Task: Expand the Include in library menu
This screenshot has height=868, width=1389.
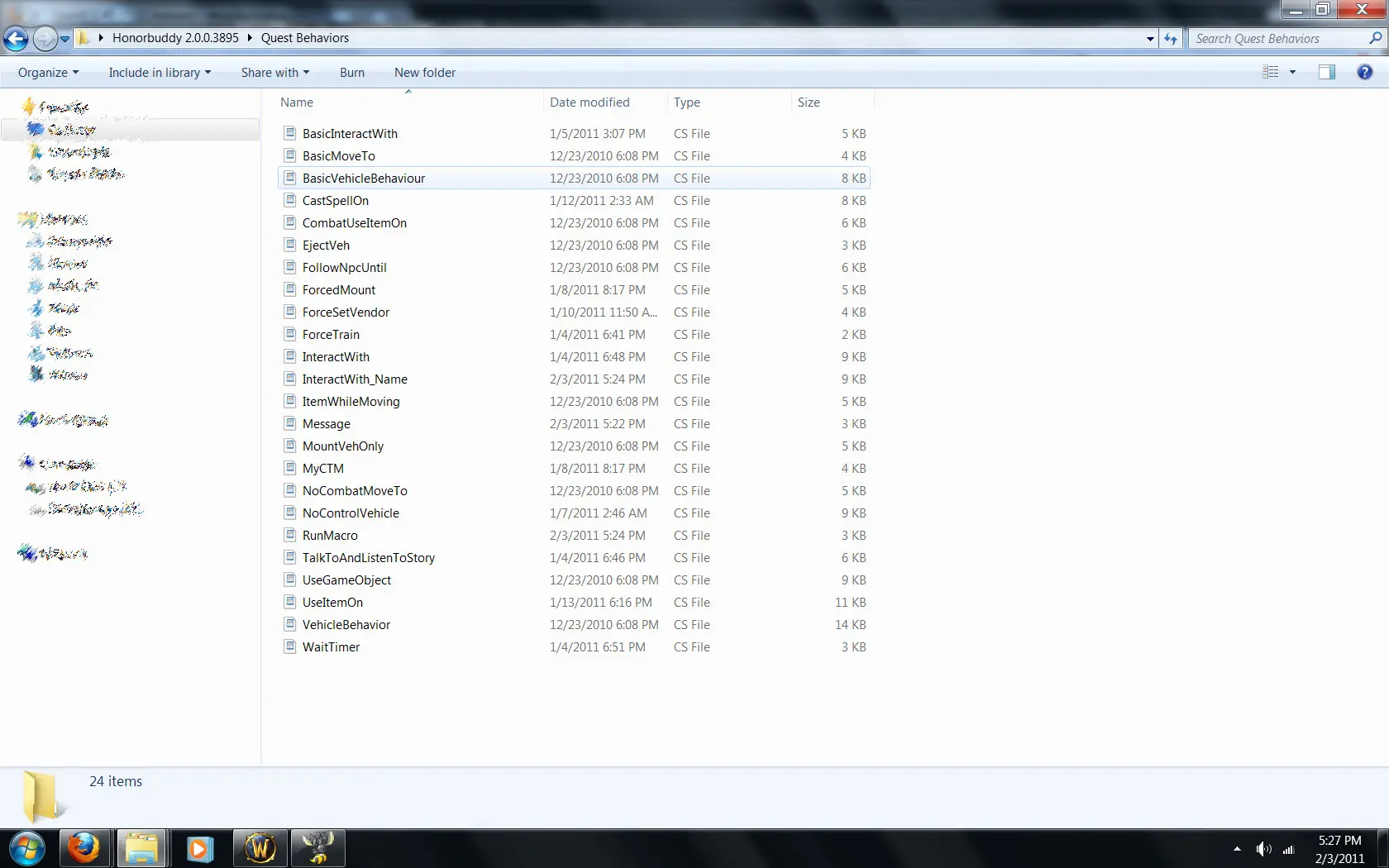Action: tap(160, 73)
